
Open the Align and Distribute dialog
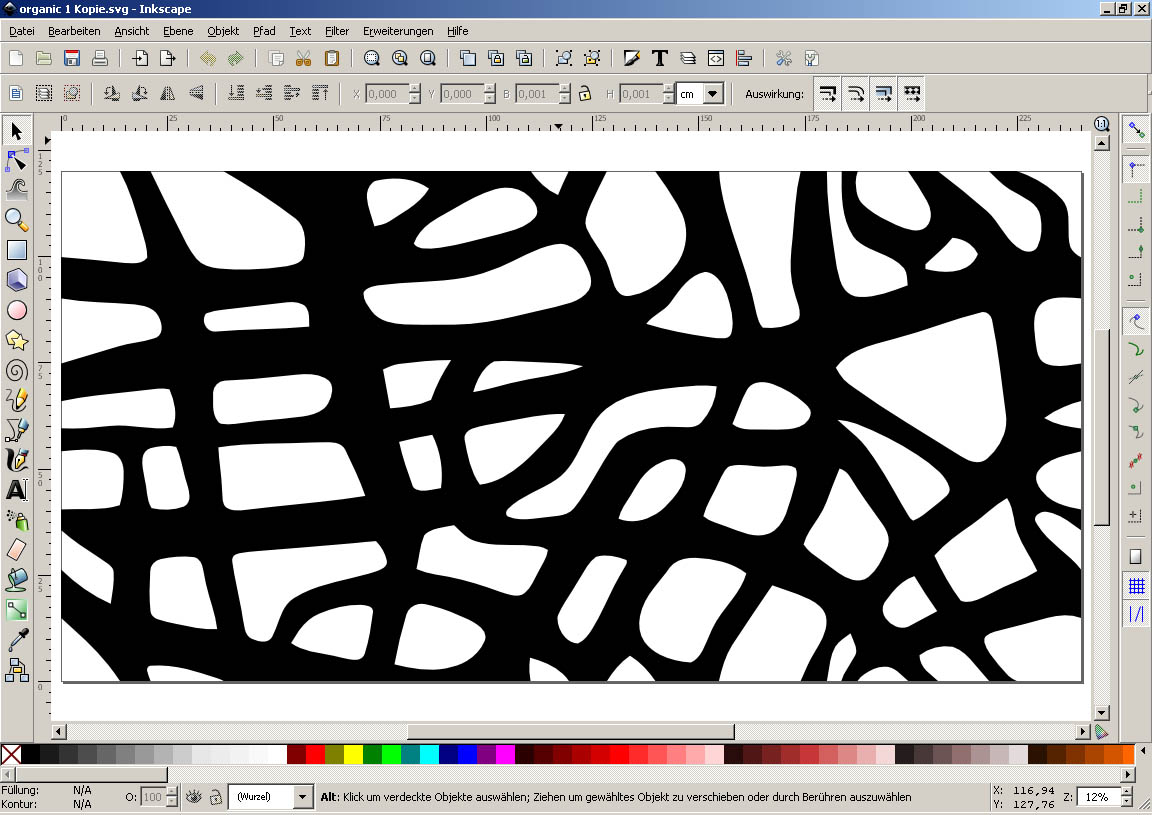[x=743, y=58]
